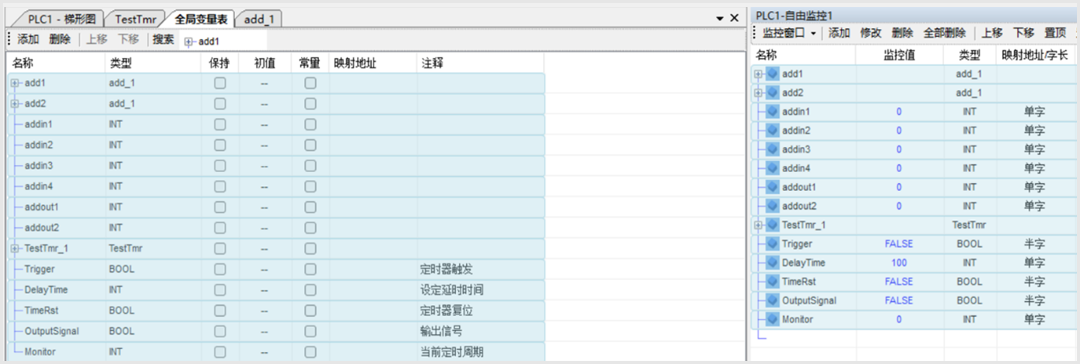Click the 监控值 column header
The image size is (1080, 364).
(899, 55)
